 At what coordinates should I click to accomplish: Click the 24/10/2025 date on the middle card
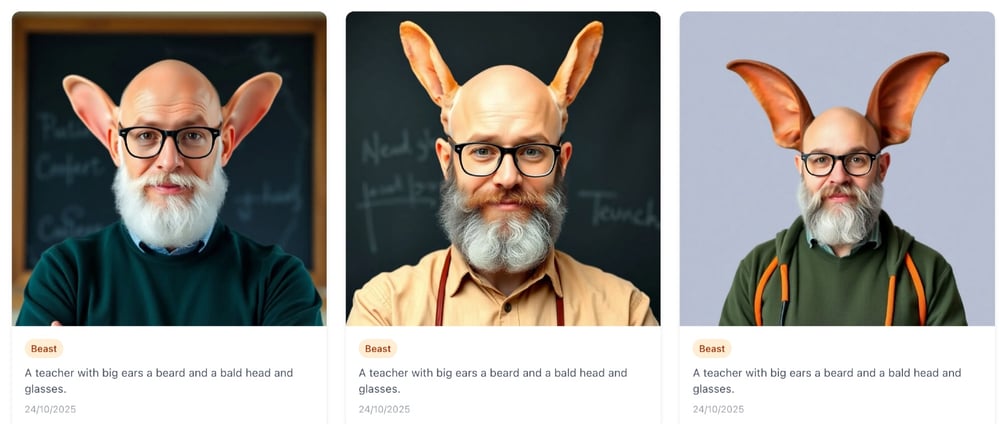pyautogui.click(x=384, y=409)
